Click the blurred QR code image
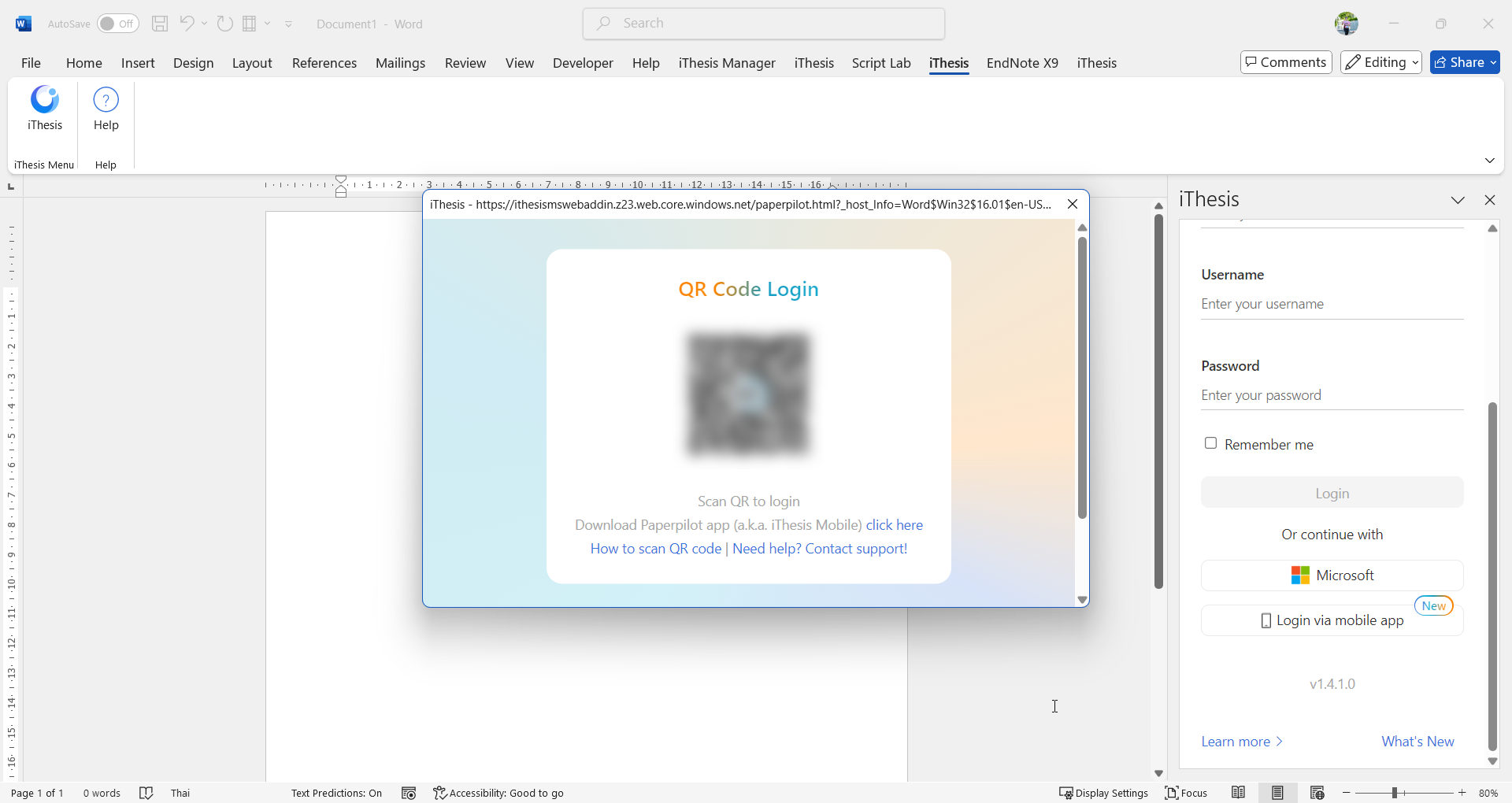The width and height of the screenshot is (1512, 803). (748, 394)
